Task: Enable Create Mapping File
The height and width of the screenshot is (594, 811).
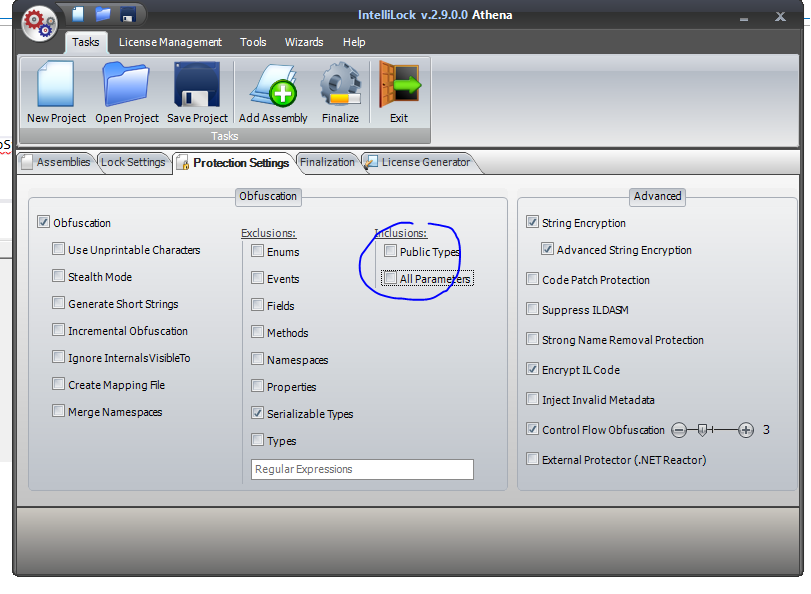Action: pos(58,384)
